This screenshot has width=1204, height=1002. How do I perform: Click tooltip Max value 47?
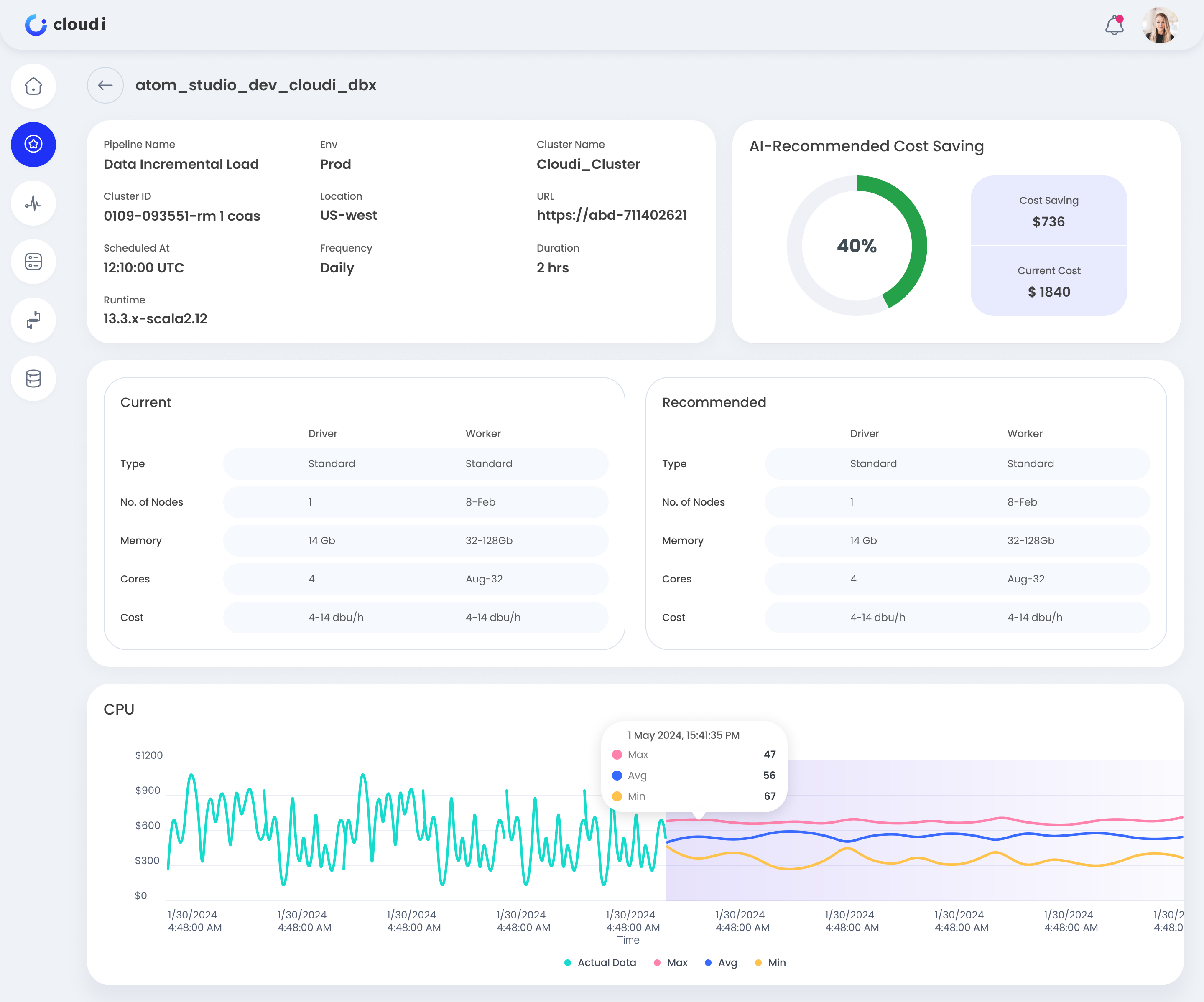769,755
